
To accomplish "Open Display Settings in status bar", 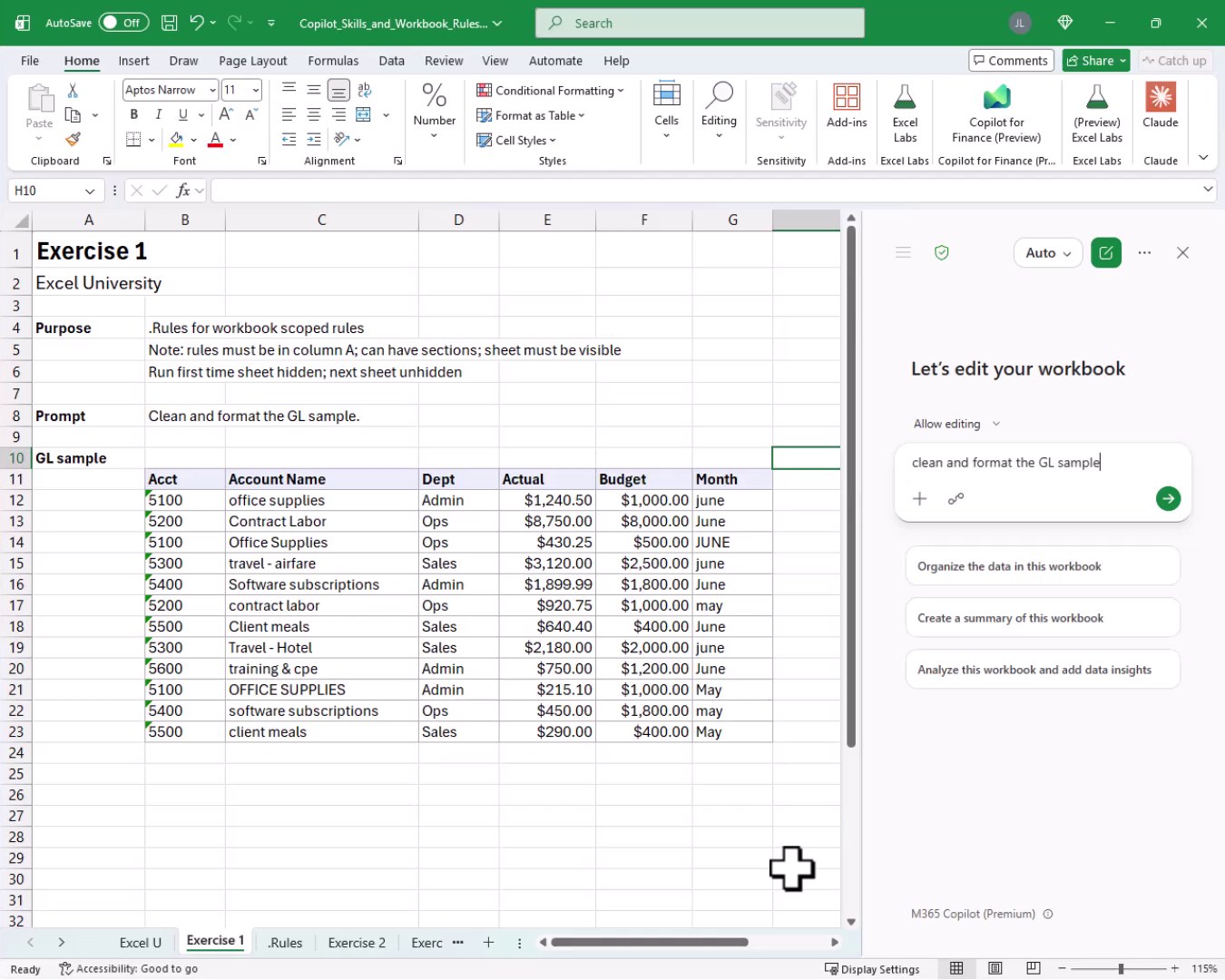I will click(x=872, y=969).
